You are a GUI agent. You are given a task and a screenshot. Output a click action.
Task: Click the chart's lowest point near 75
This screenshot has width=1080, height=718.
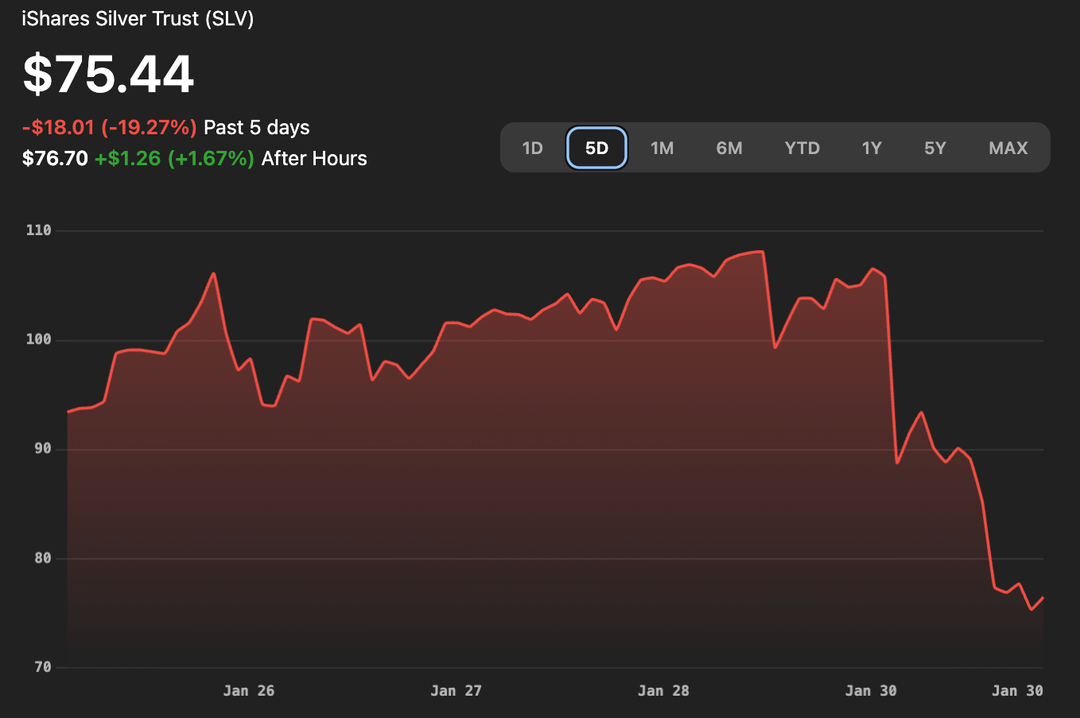1031,609
